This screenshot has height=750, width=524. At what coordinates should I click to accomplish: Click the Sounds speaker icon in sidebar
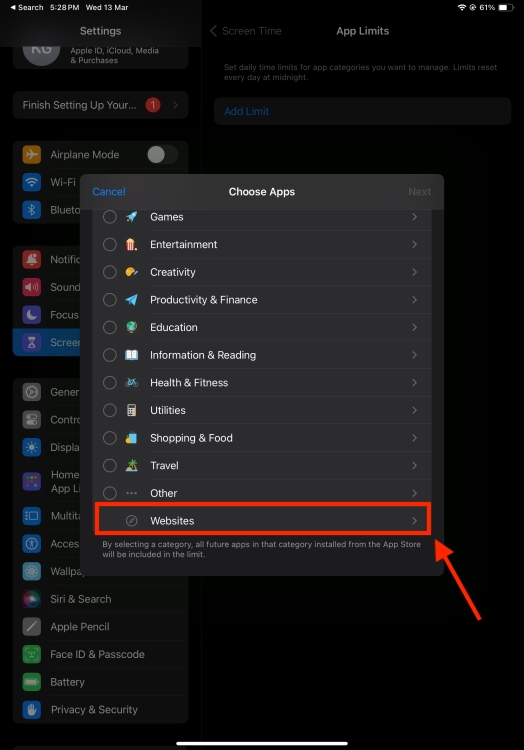tap(32, 287)
